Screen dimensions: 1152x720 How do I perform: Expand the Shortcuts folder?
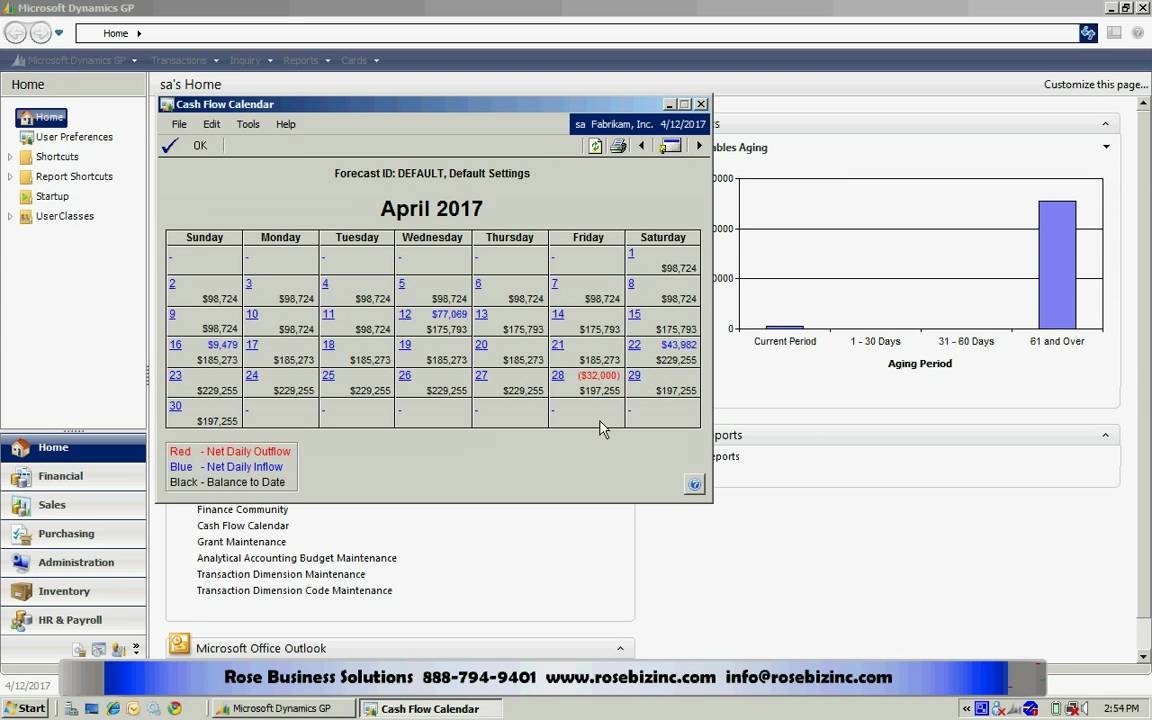[10, 156]
